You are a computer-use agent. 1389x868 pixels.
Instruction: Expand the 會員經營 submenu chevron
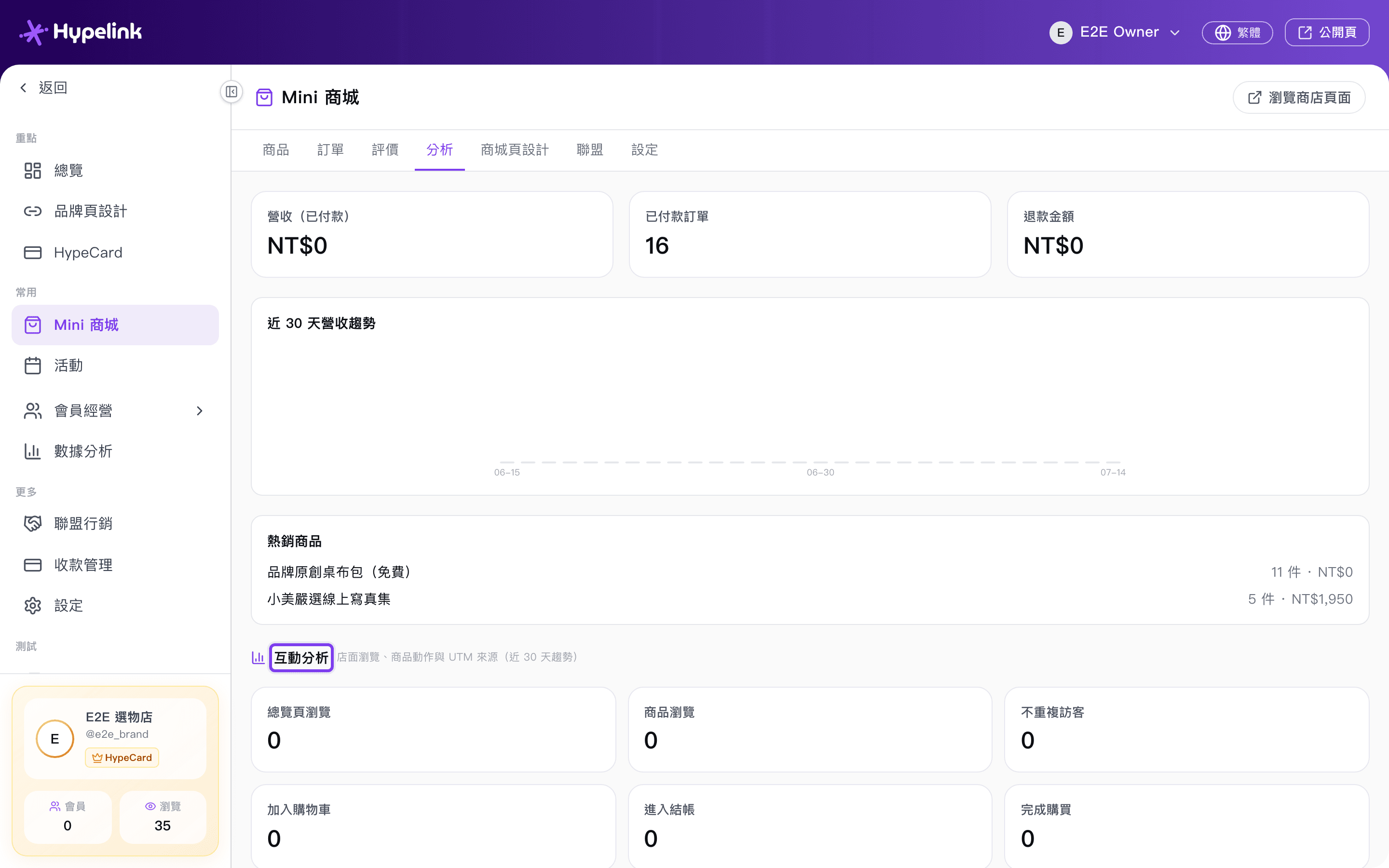[200, 411]
